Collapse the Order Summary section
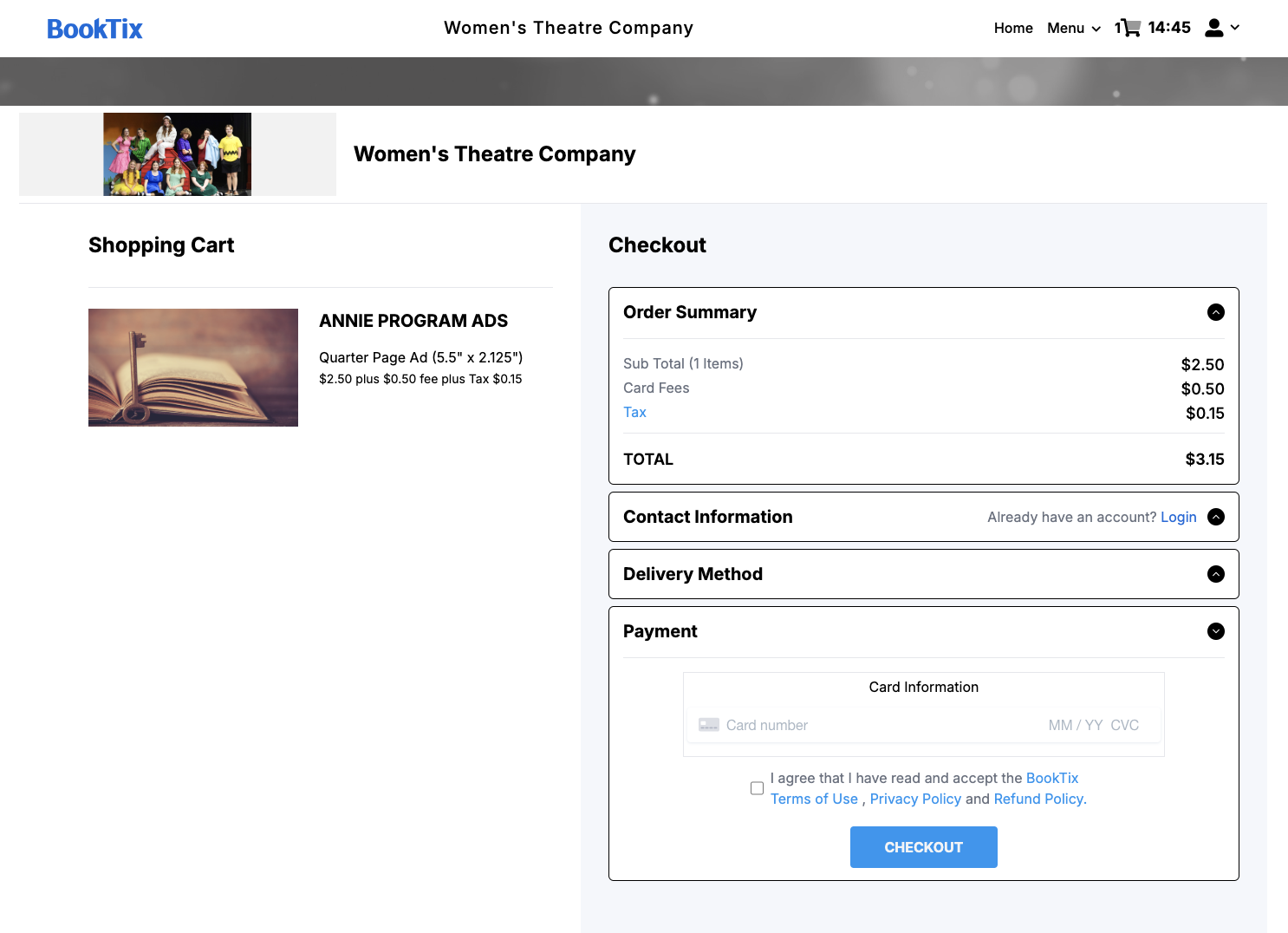The height and width of the screenshot is (933, 1288). coord(1215,312)
